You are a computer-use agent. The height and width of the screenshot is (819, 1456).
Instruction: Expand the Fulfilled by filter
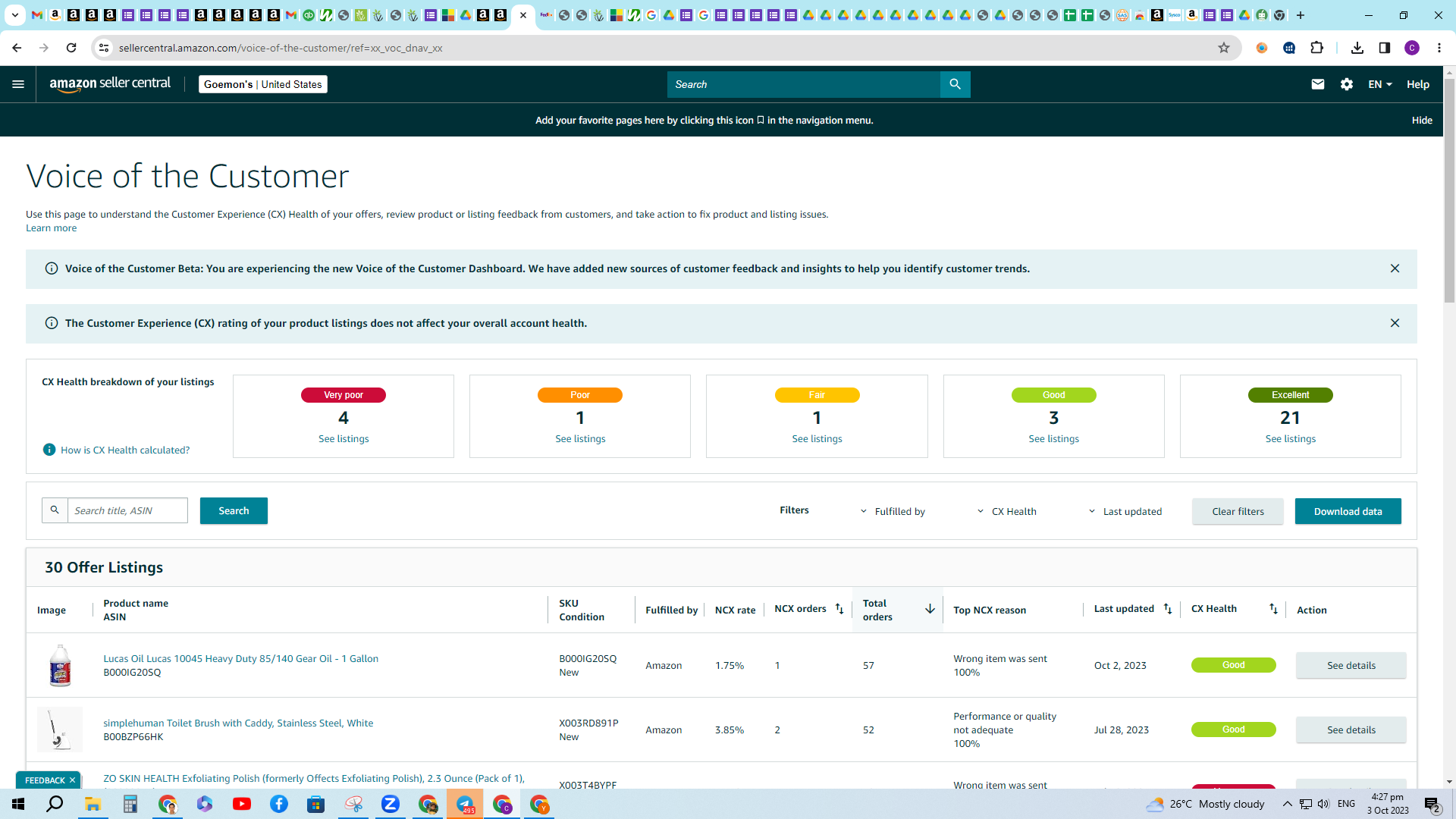pyautogui.click(x=893, y=511)
